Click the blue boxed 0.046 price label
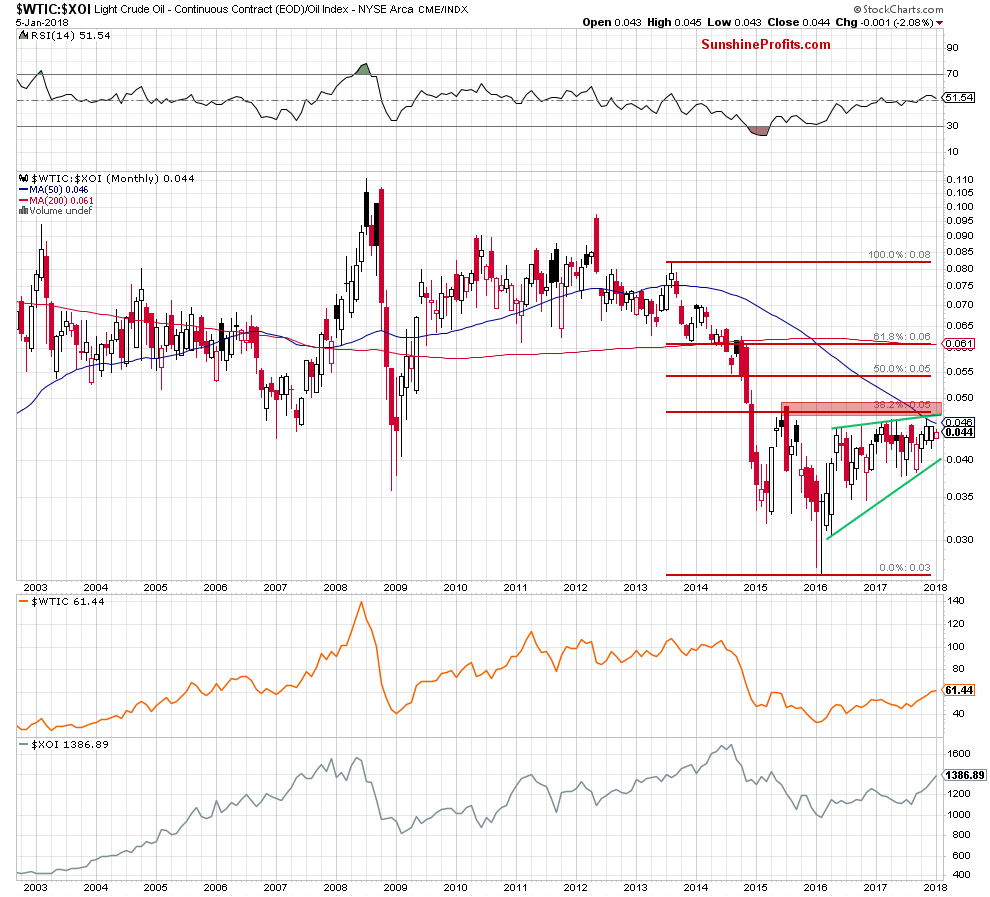 pos(959,422)
